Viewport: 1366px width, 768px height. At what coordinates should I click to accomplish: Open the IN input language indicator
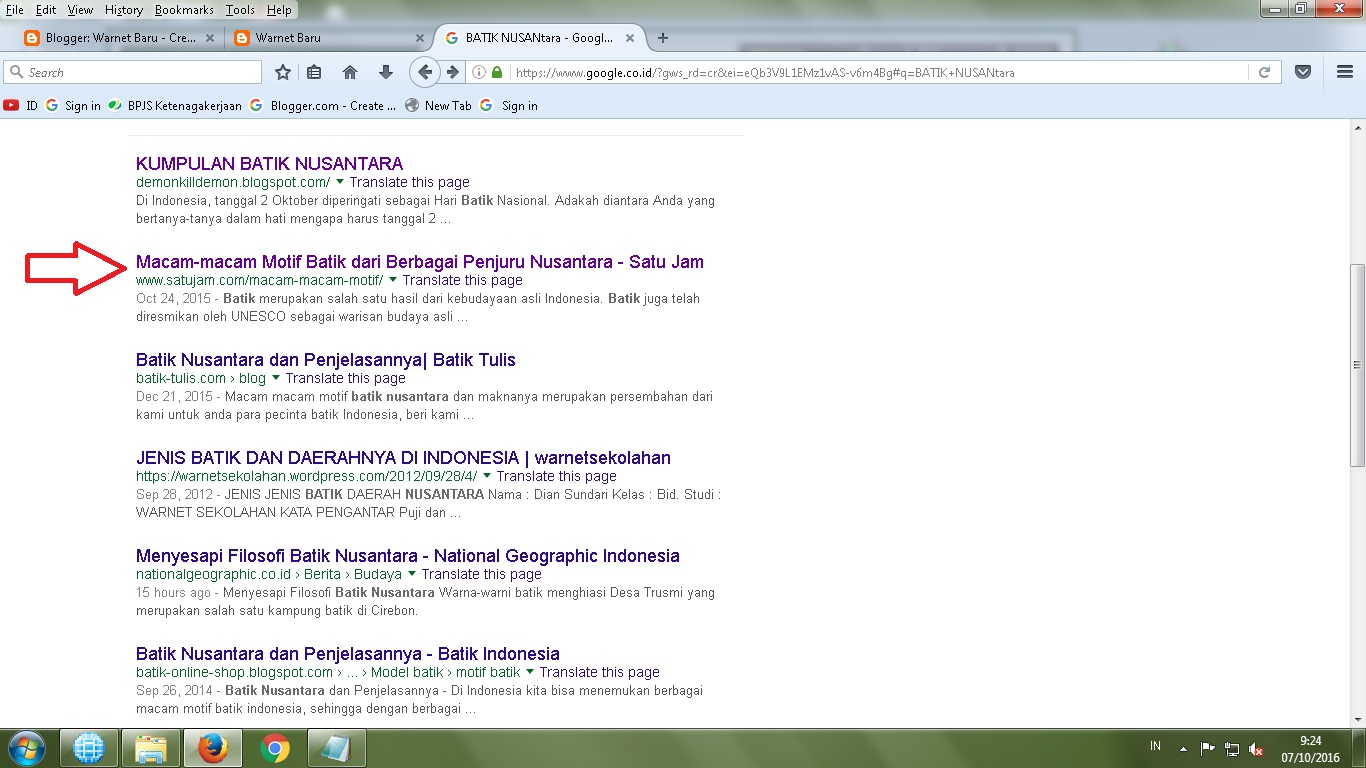coord(1156,746)
